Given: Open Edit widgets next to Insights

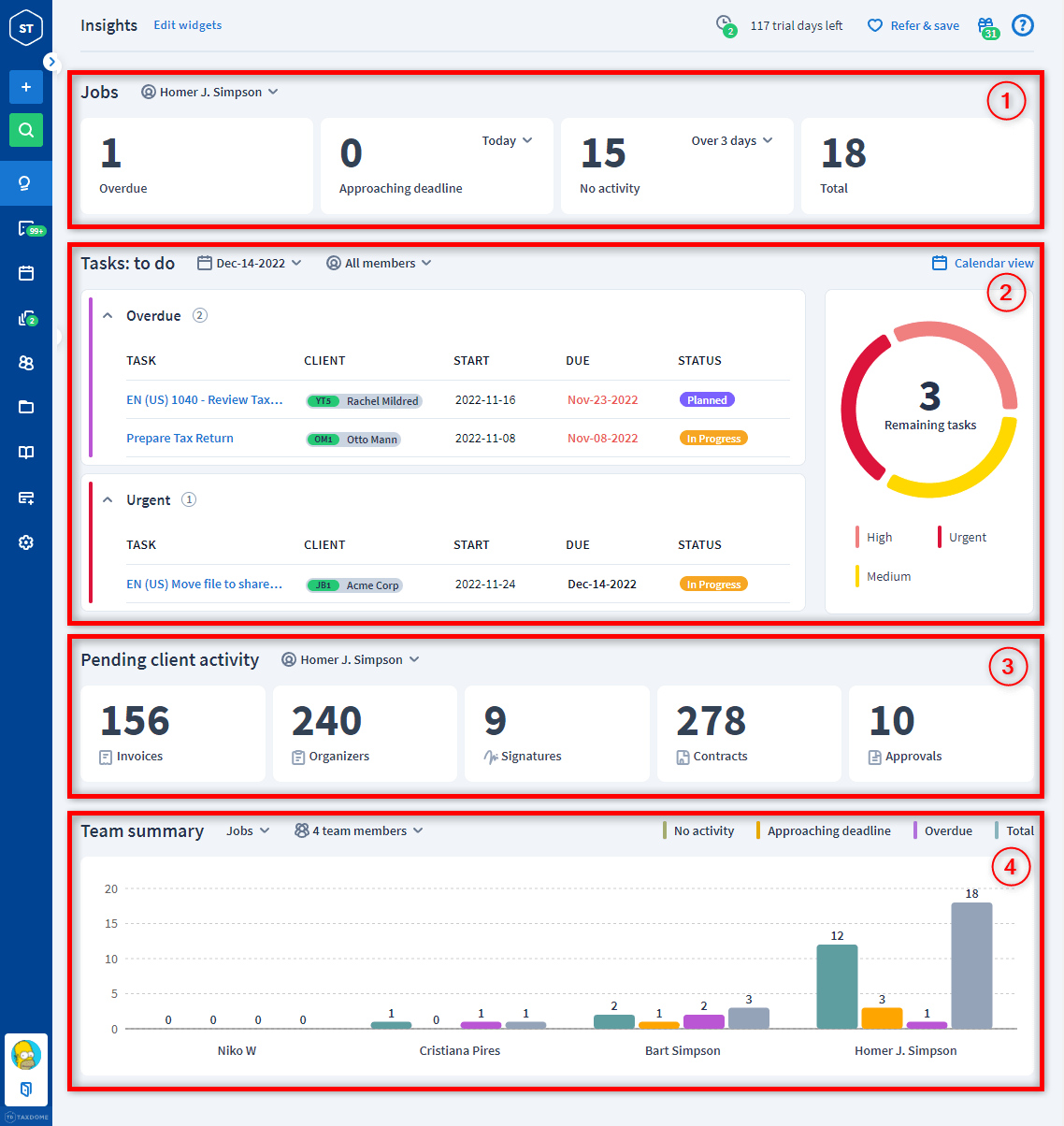Looking at the screenshot, I should click(187, 25).
